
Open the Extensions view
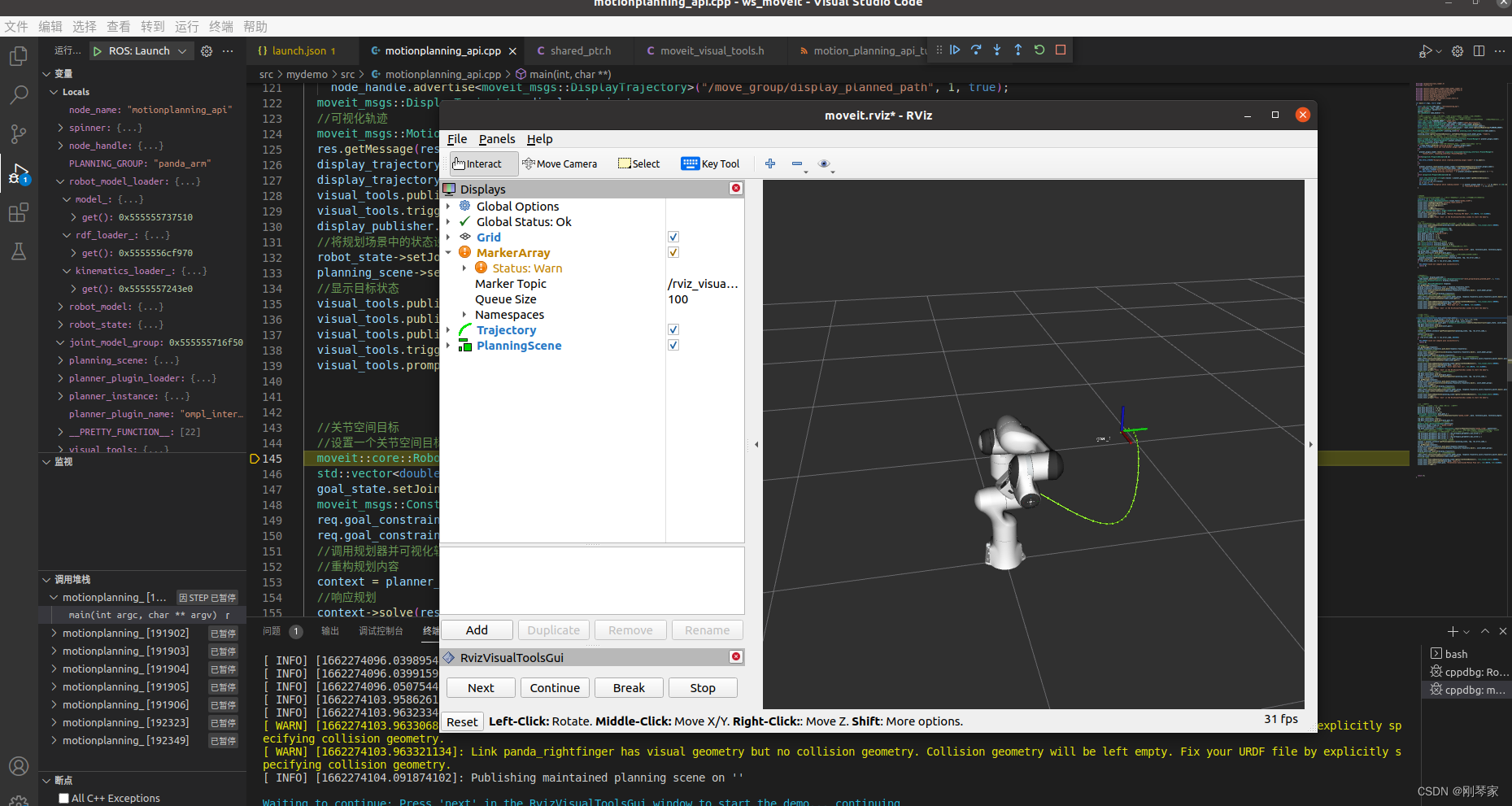tap(18, 213)
